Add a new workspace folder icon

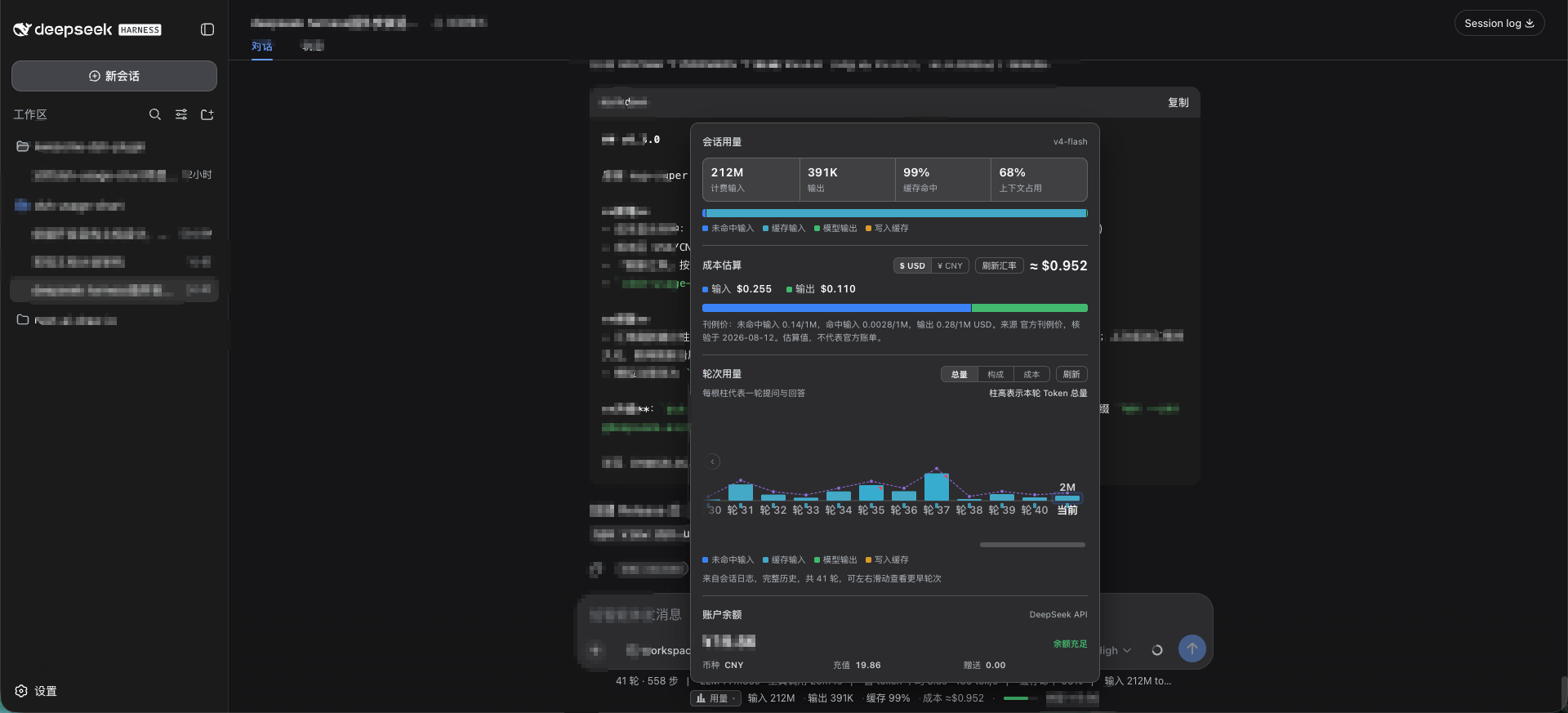207,114
